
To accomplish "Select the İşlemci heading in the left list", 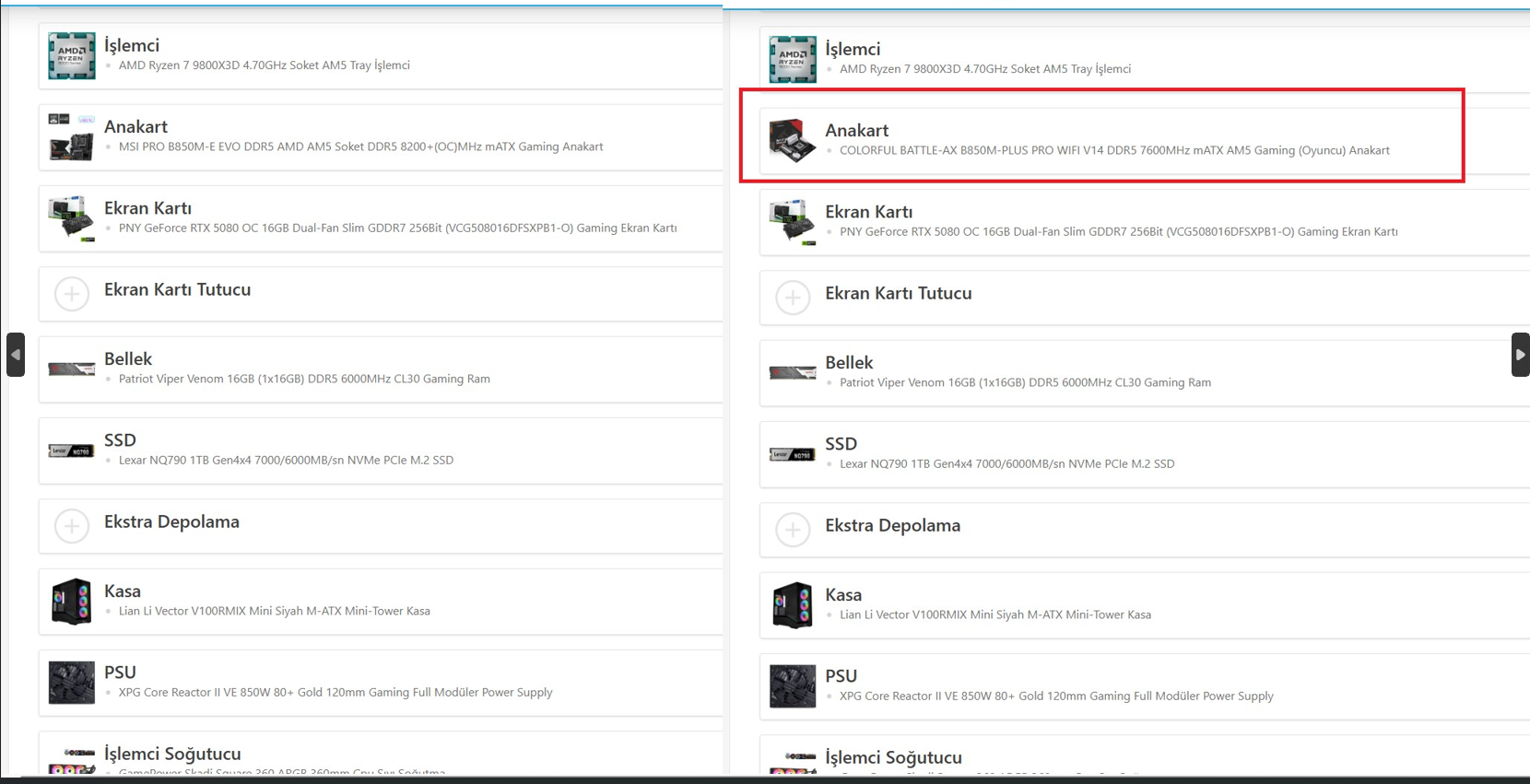I will click(132, 45).
